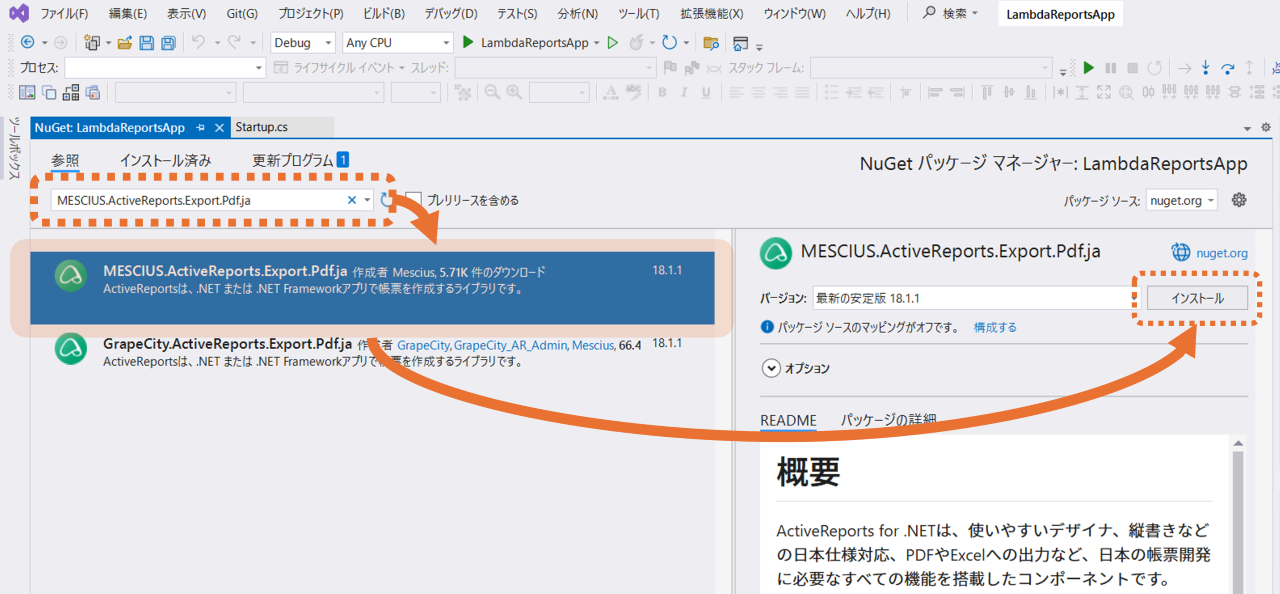Click the Zoom Out magnifier icon
Viewport: 1280px width, 594px height.
493,93
